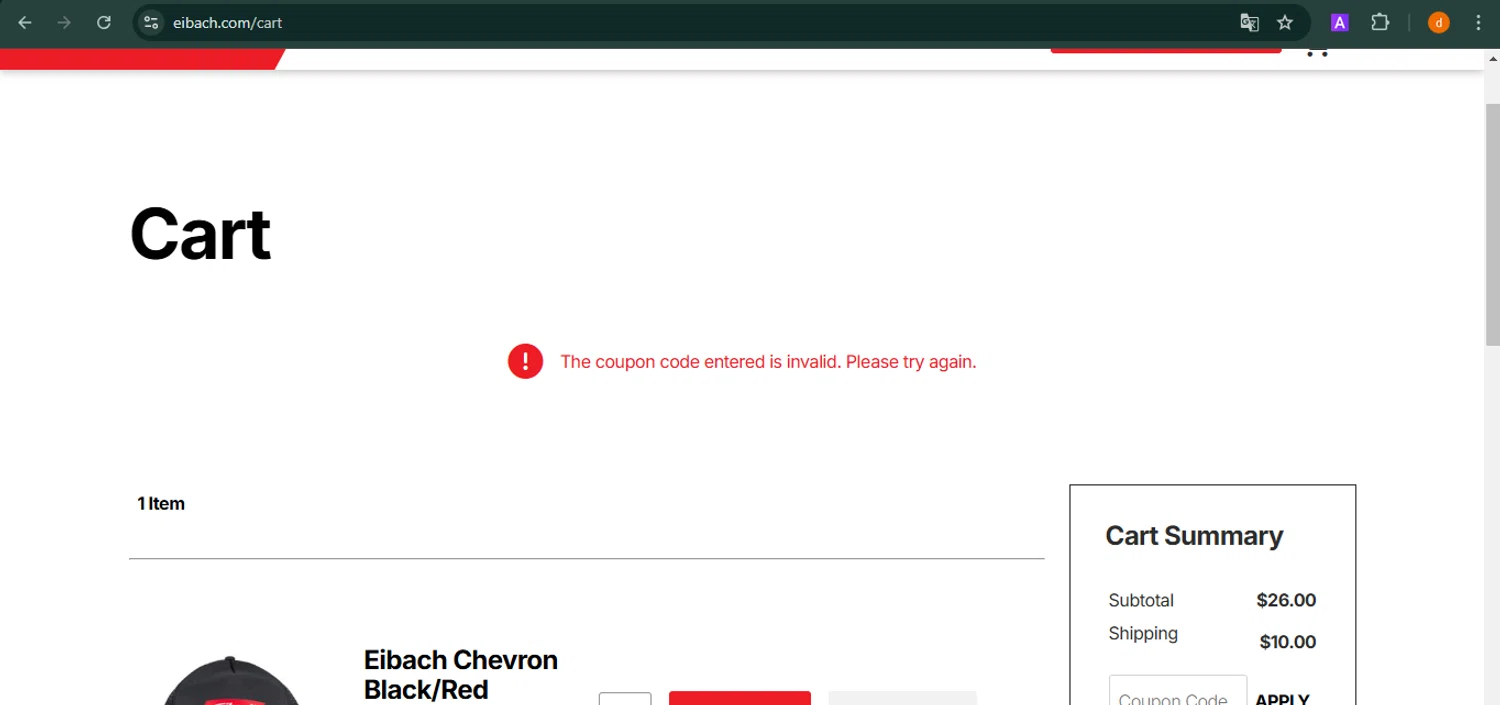Bookmark this page with the star icon
The height and width of the screenshot is (705, 1500).
click(1285, 22)
